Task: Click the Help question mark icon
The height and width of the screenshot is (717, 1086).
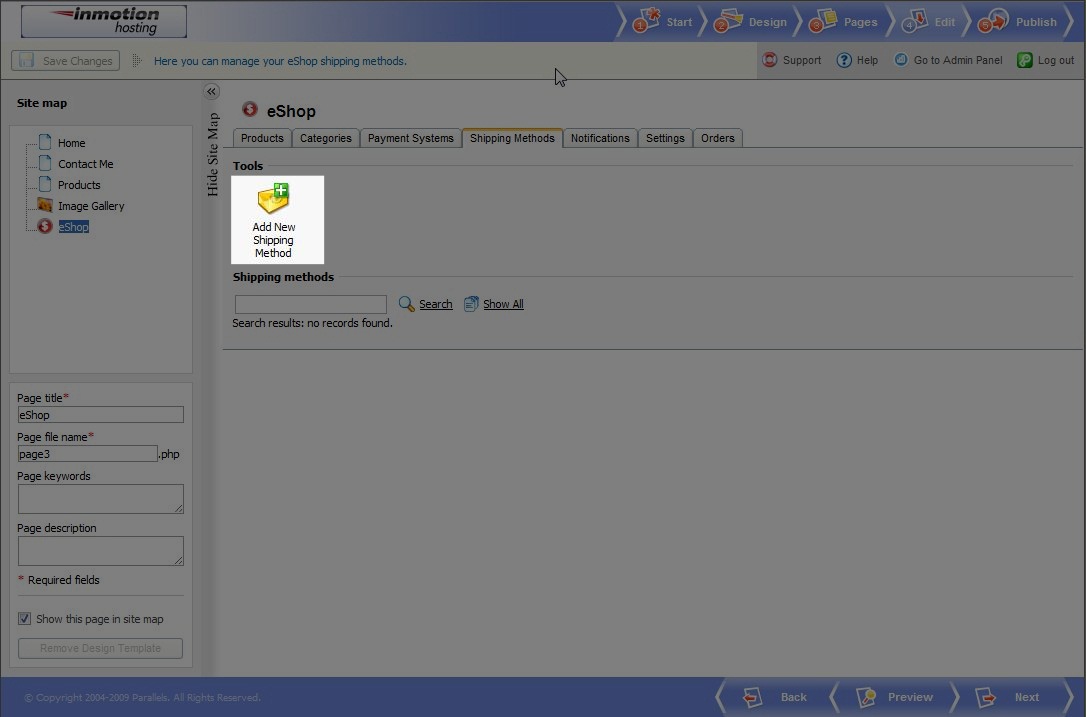Action: 844,60
